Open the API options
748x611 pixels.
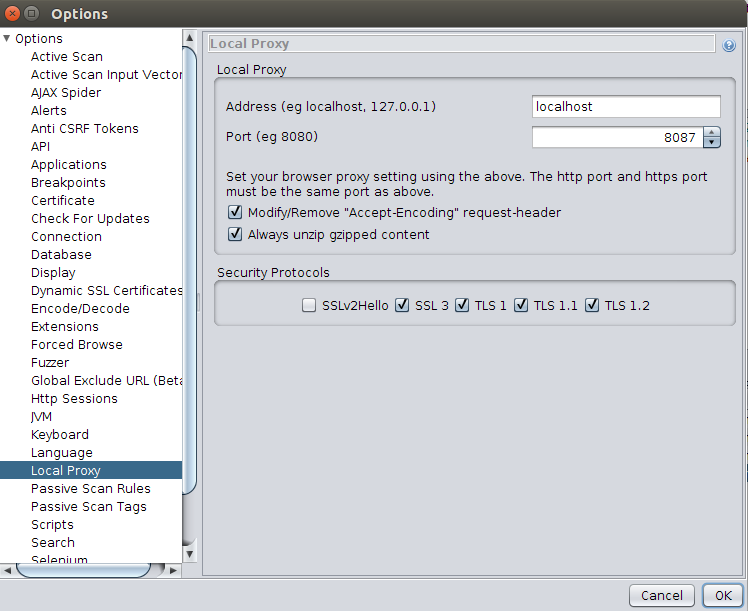click(x=41, y=146)
